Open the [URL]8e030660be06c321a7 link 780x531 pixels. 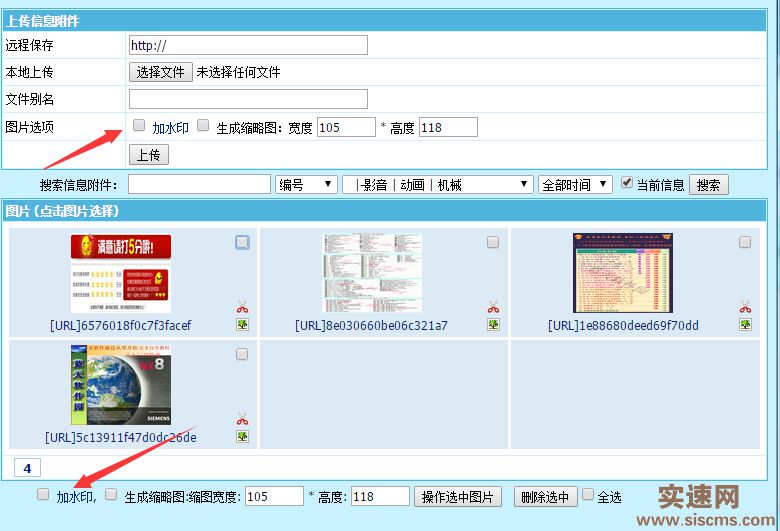[371, 325]
